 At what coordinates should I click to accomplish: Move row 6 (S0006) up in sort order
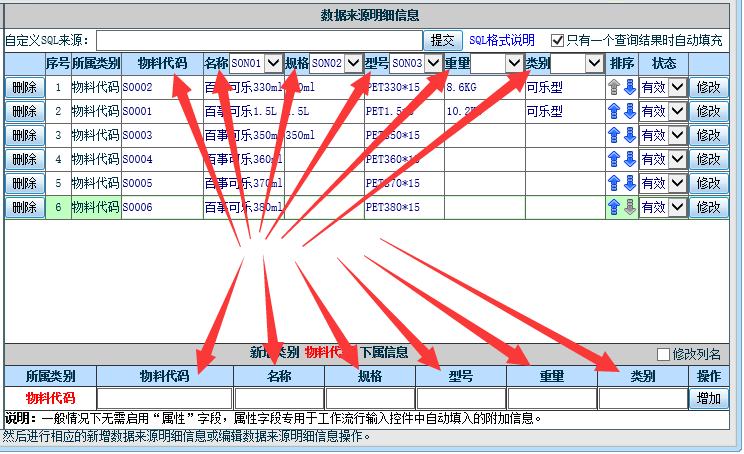click(x=614, y=207)
